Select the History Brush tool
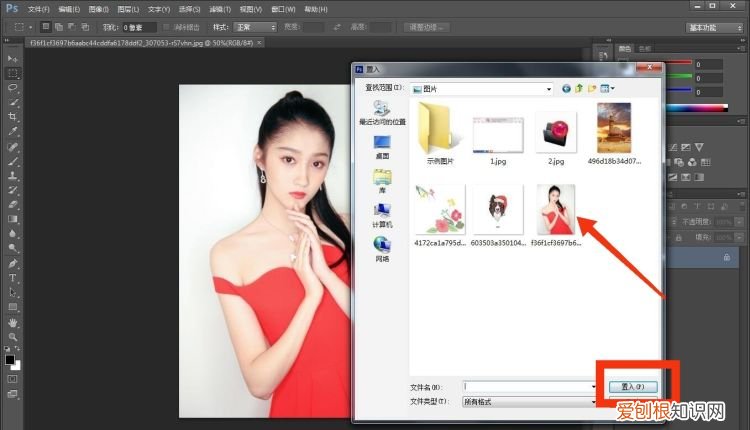Screen dimensions: 750x430 tap(12, 190)
